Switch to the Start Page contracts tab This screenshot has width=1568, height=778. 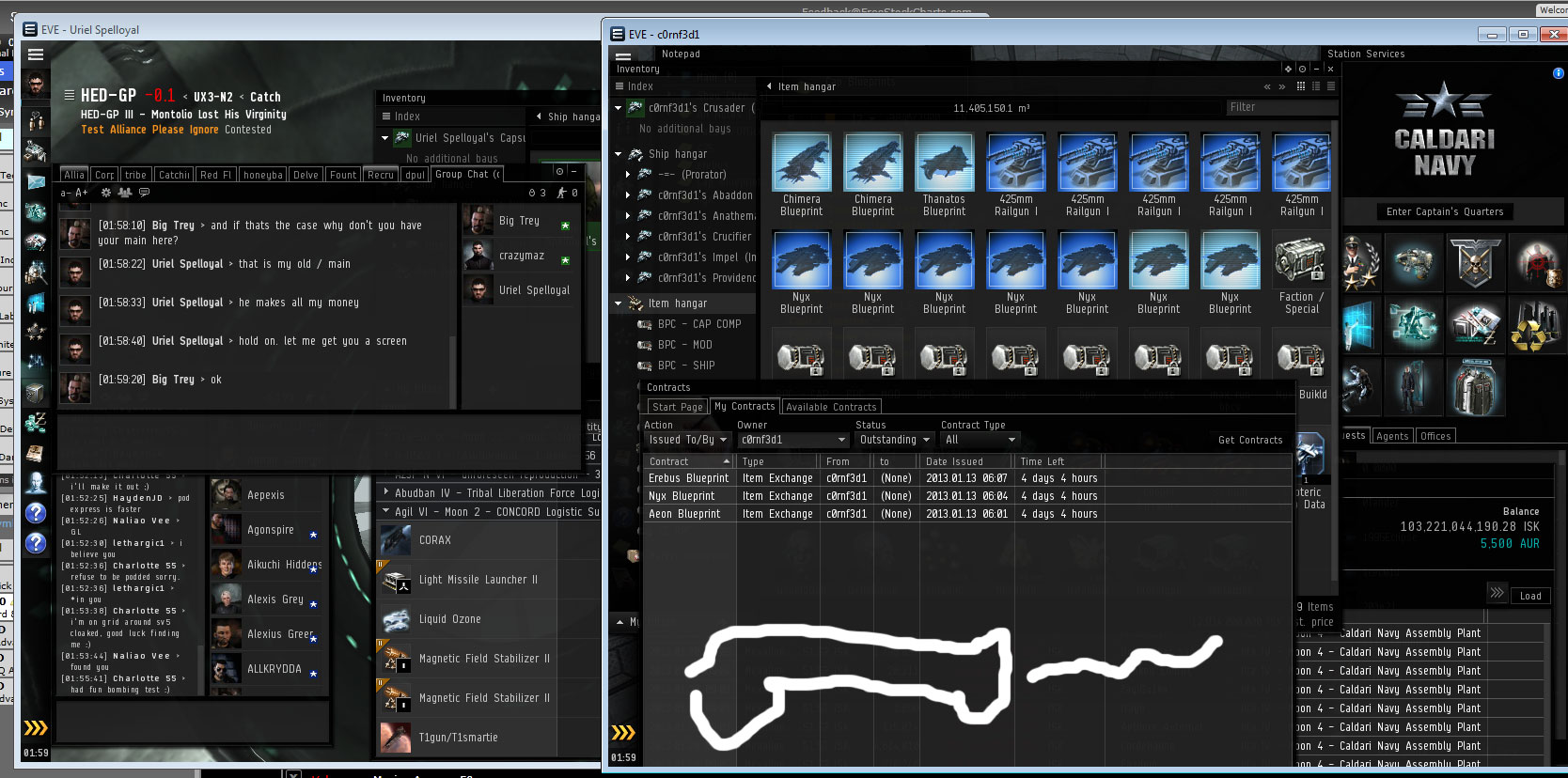pyautogui.click(x=677, y=407)
